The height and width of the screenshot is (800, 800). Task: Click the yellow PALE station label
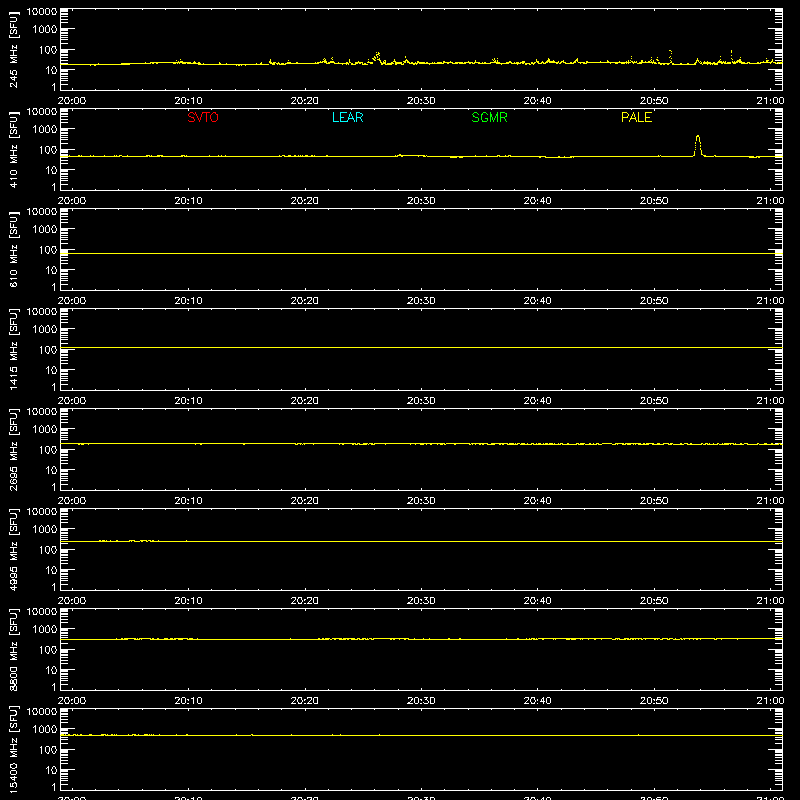[636, 117]
